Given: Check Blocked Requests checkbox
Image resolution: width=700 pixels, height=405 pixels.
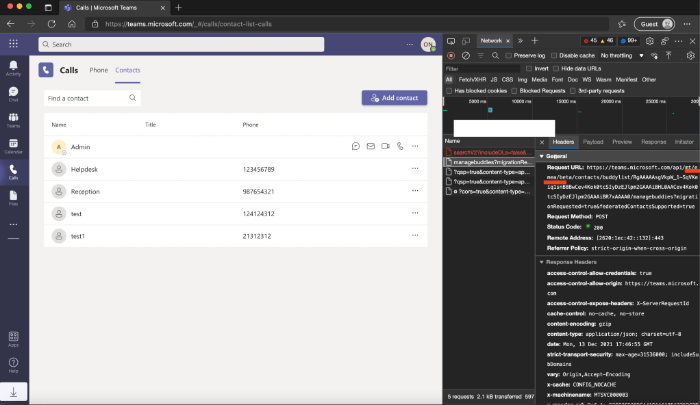Looking at the screenshot, I should tap(514, 91).
